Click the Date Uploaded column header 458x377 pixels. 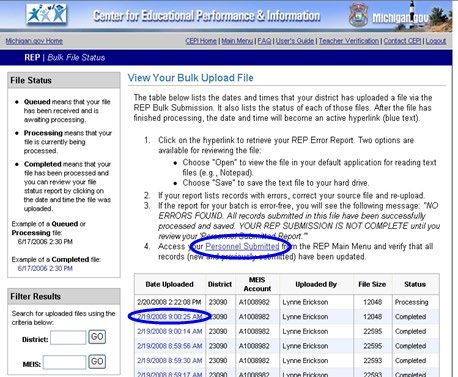pyautogui.click(x=170, y=284)
